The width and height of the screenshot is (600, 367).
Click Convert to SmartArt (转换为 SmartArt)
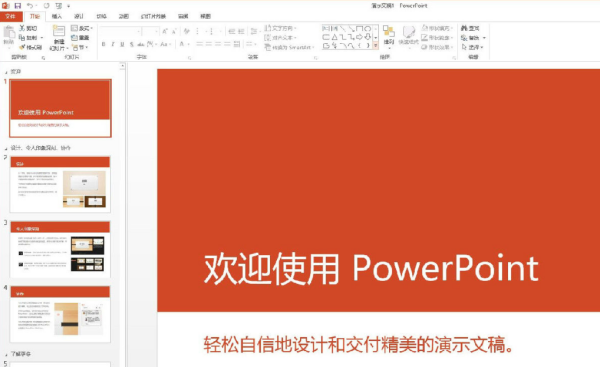(x=289, y=47)
